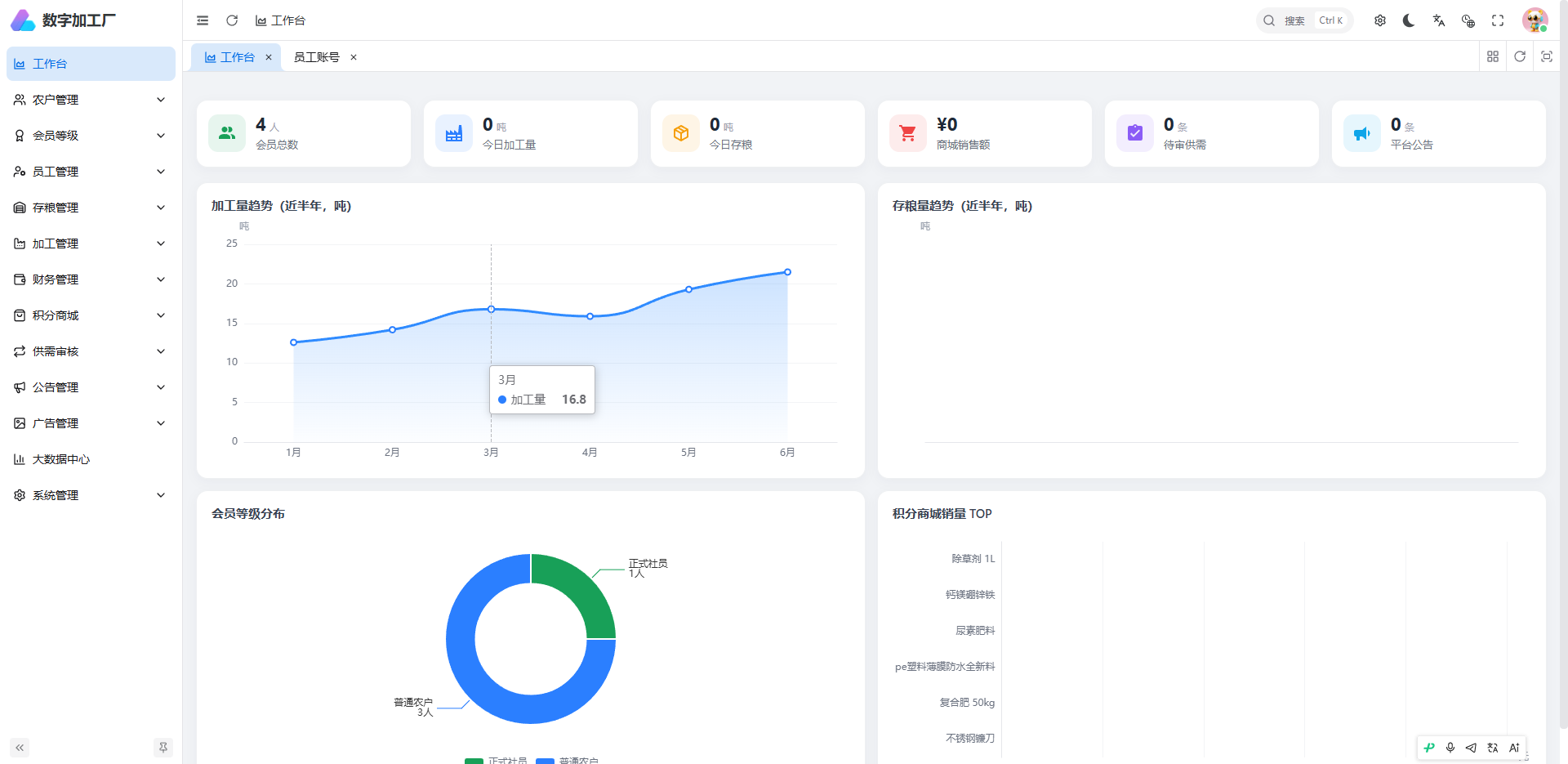
Task: Click the 数字加工厂 logo icon
Action: pyautogui.click(x=23, y=20)
